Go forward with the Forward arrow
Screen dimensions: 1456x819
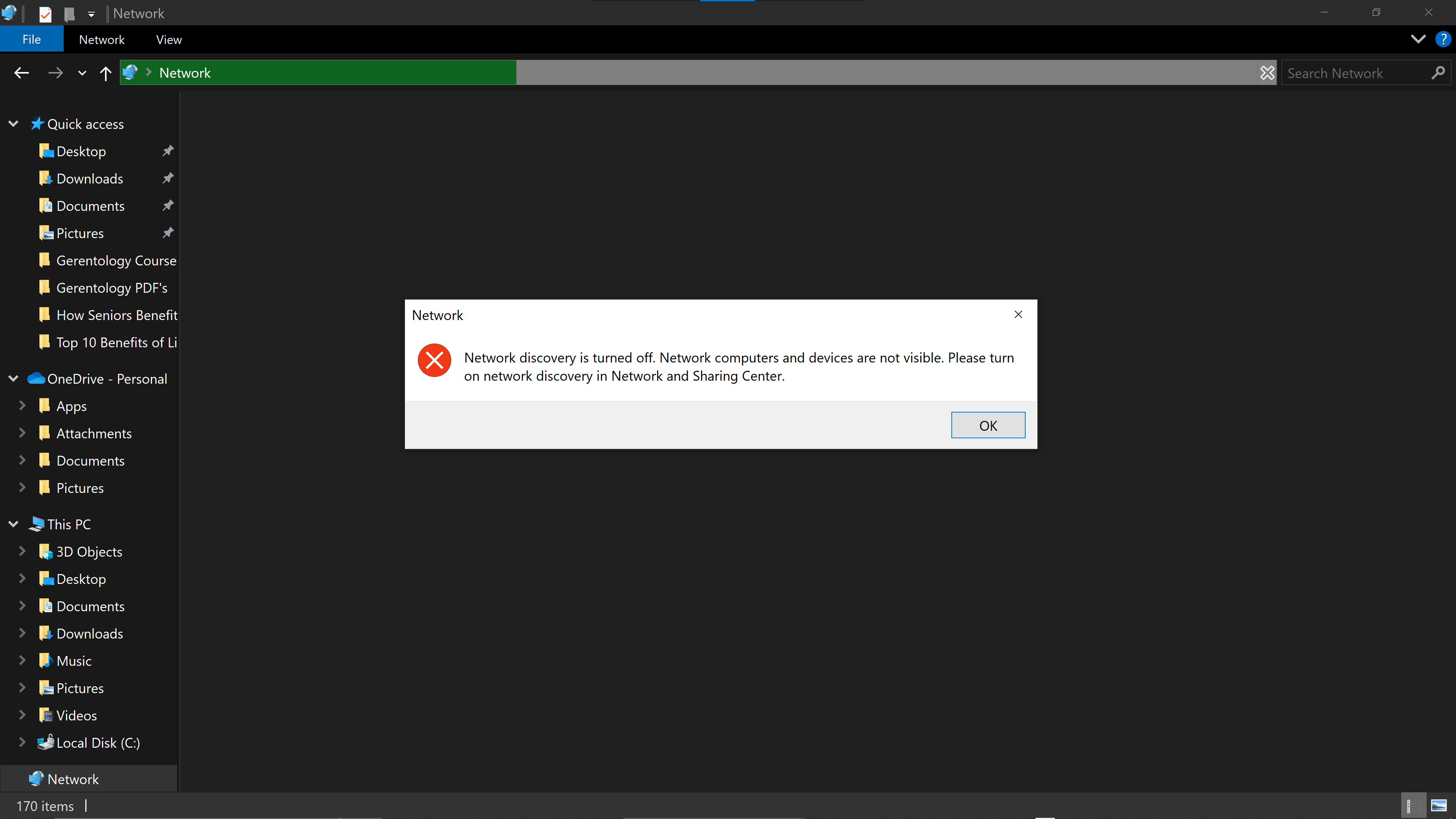click(x=55, y=73)
